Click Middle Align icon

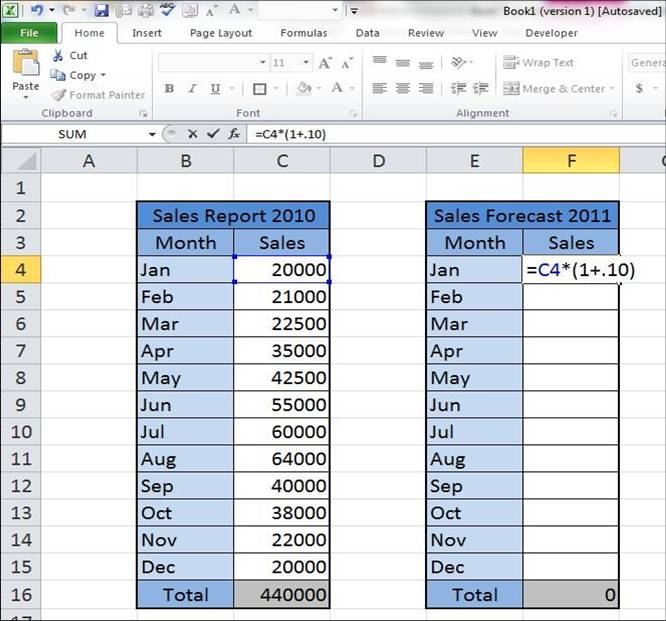pyautogui.click(x=403, y=63)
